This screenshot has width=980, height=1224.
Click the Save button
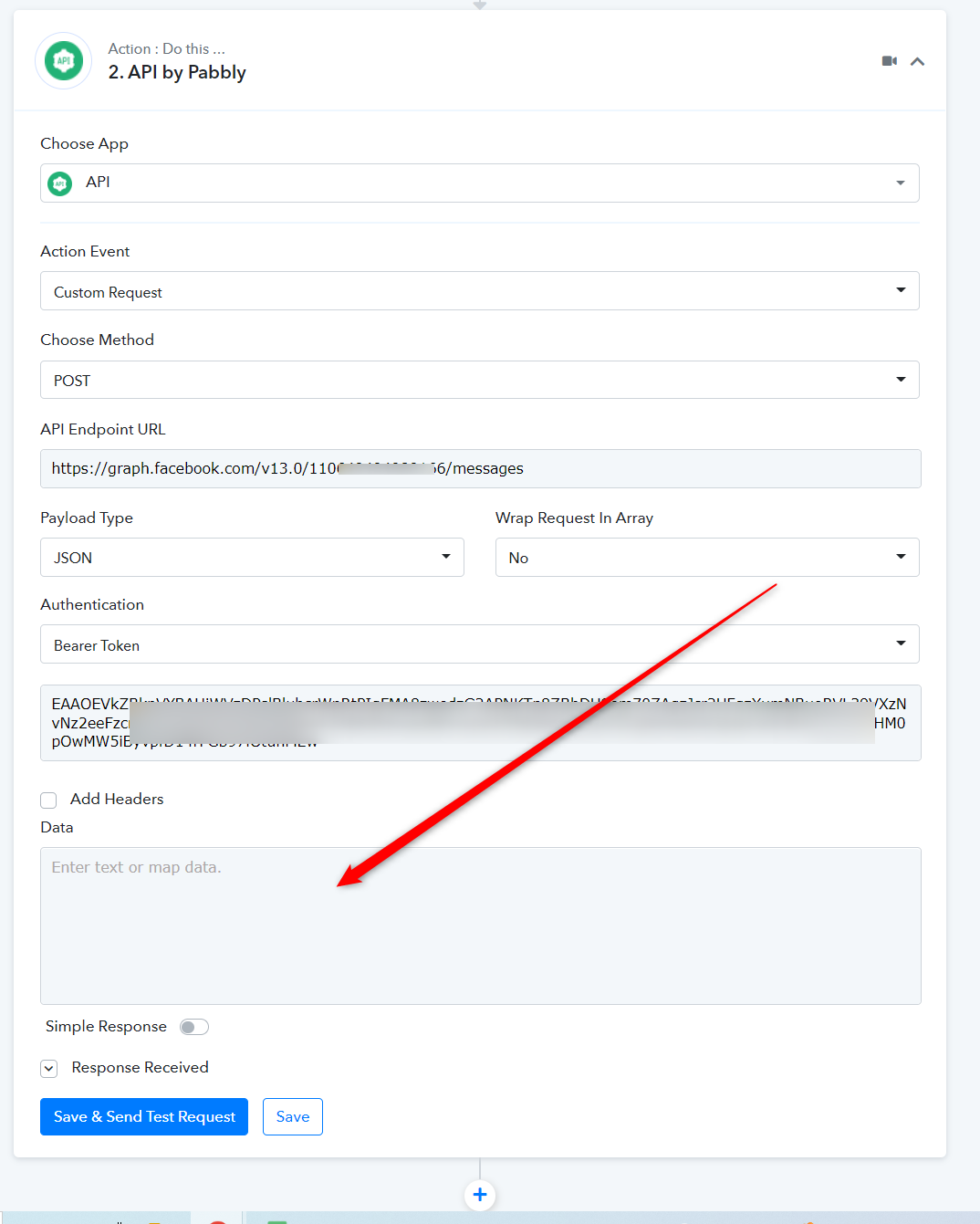pos(293,1116)
